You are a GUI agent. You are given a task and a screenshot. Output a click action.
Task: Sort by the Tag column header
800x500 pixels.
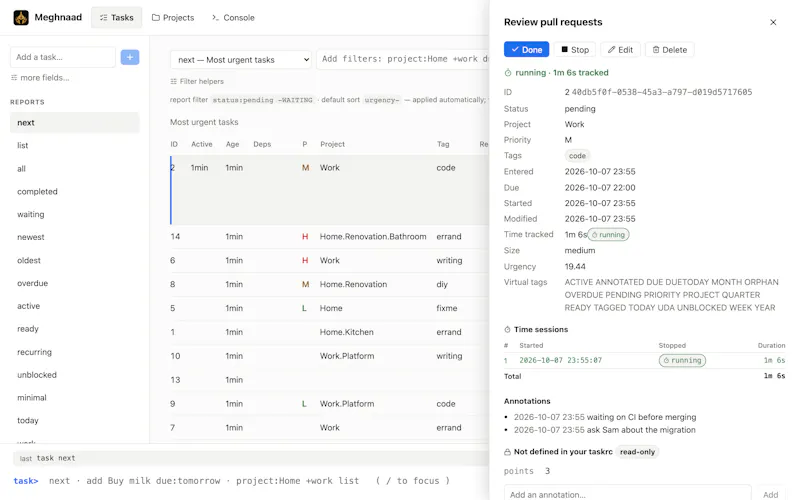pos(443,144)
